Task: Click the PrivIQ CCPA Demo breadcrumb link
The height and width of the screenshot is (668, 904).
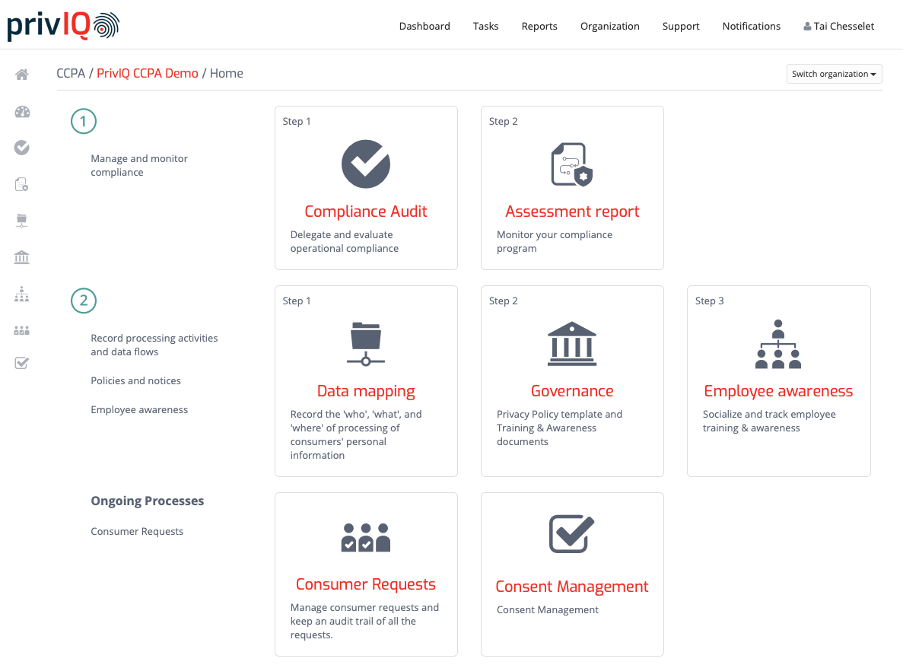Action: tap(148, 74)
